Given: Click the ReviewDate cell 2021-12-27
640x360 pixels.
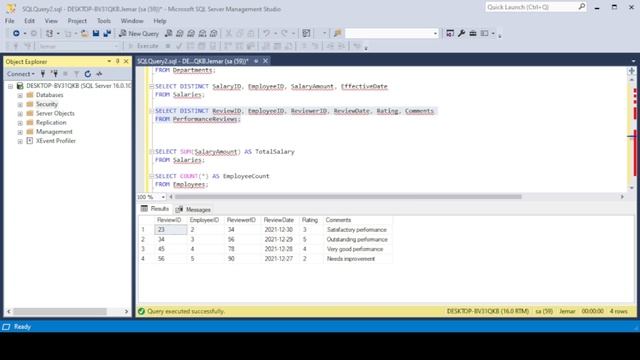Looking at the screenshot, I should click(280, 259).
